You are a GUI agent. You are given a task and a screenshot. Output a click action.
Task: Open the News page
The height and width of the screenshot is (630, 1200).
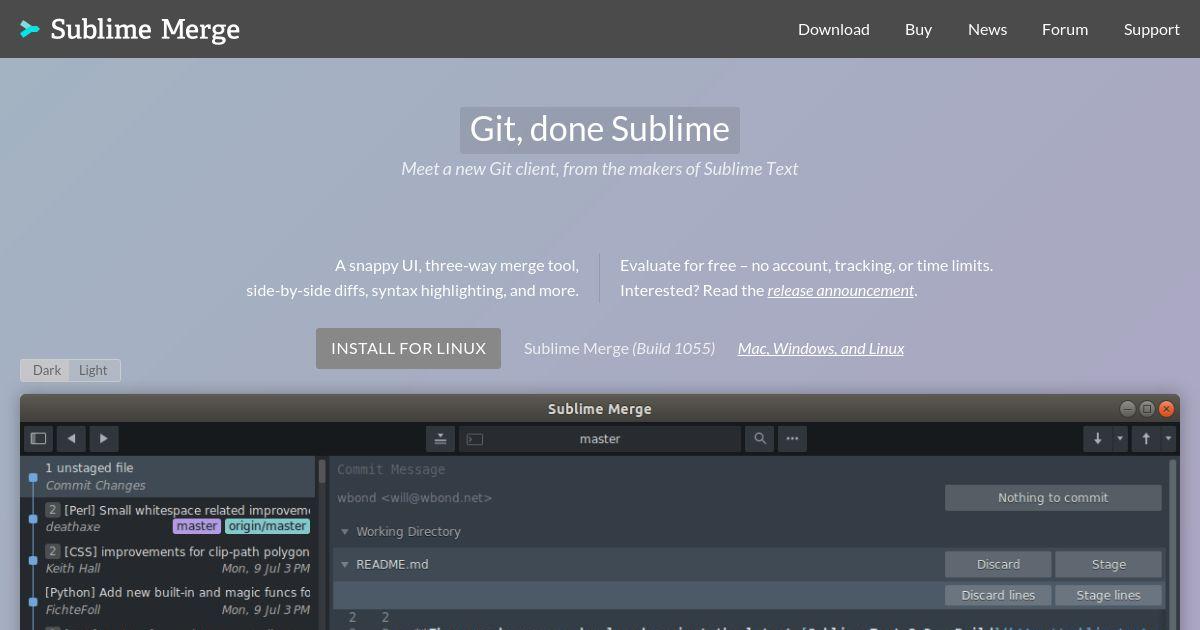point(987,29)
